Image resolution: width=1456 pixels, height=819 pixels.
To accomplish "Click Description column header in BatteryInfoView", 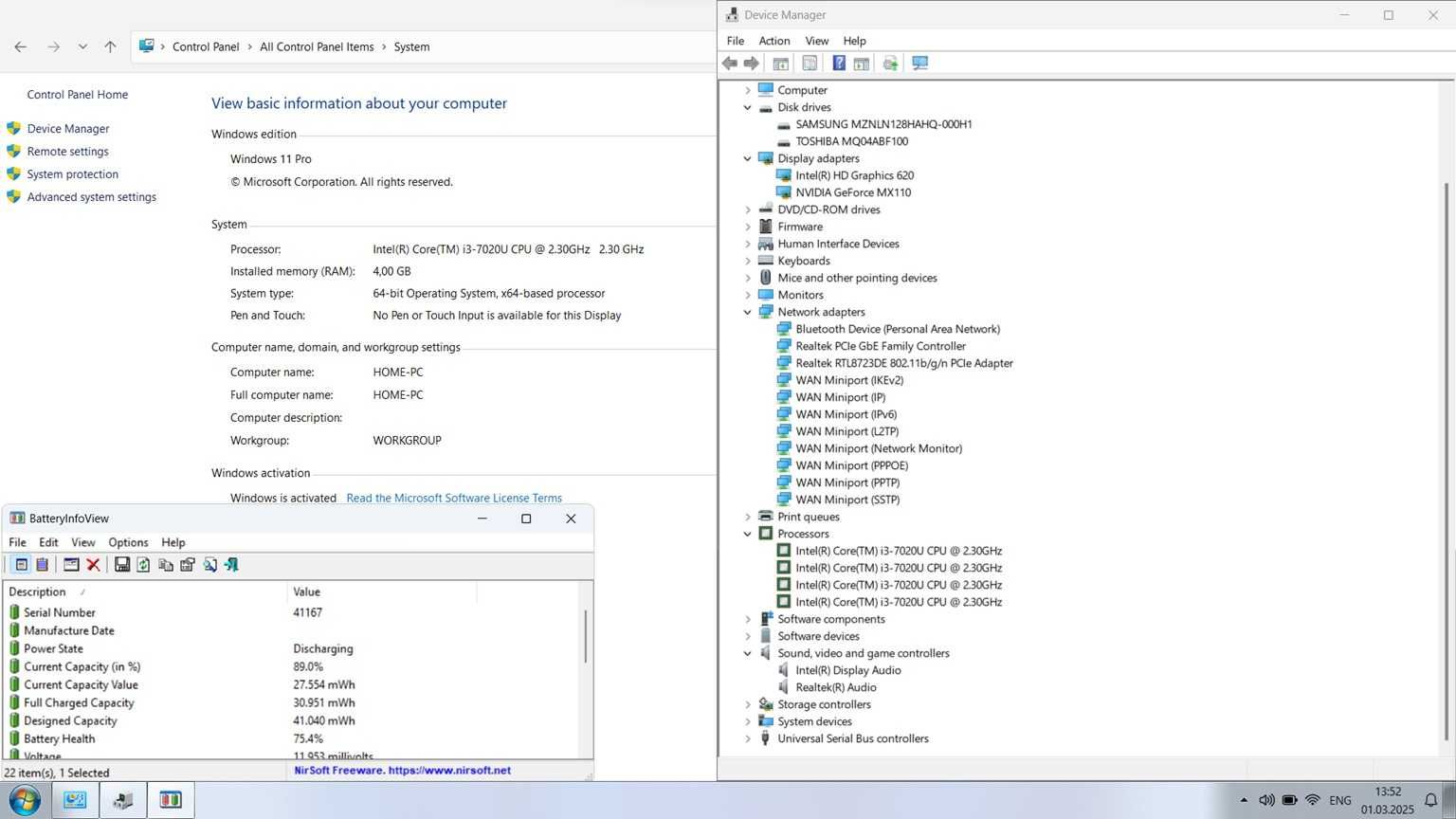I will (147, 591).
